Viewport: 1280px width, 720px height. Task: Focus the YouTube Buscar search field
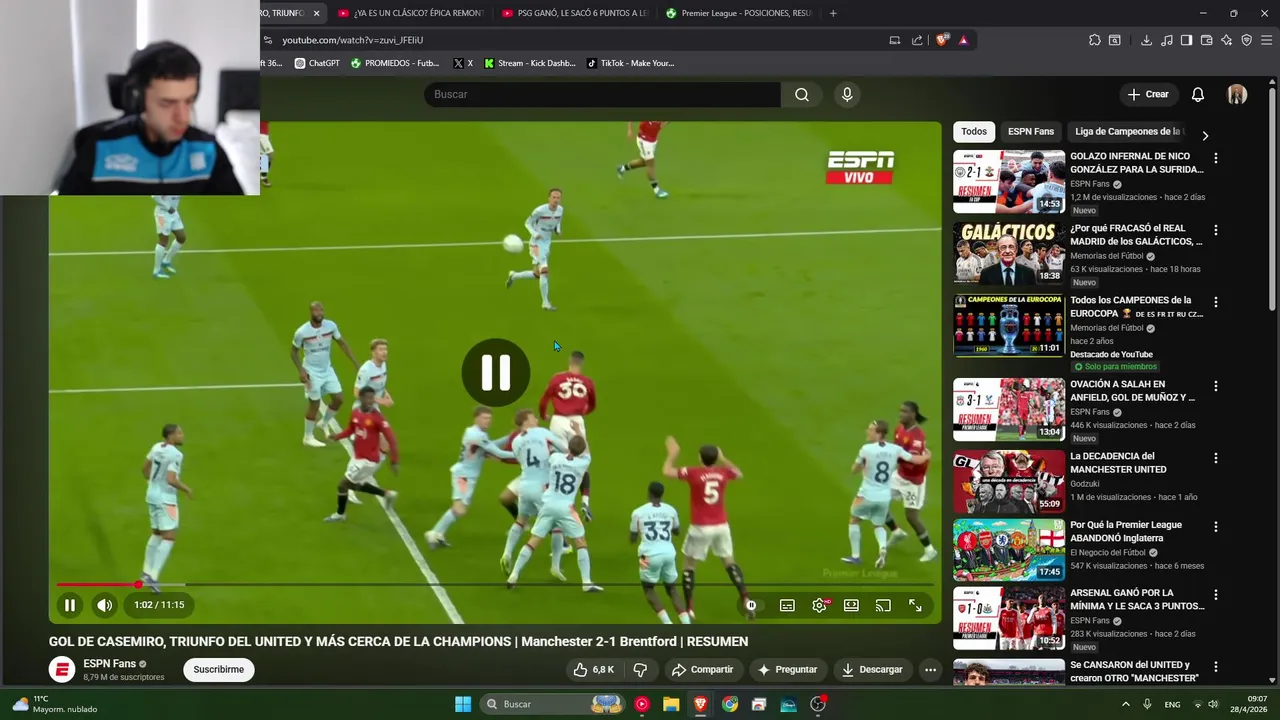602,94
